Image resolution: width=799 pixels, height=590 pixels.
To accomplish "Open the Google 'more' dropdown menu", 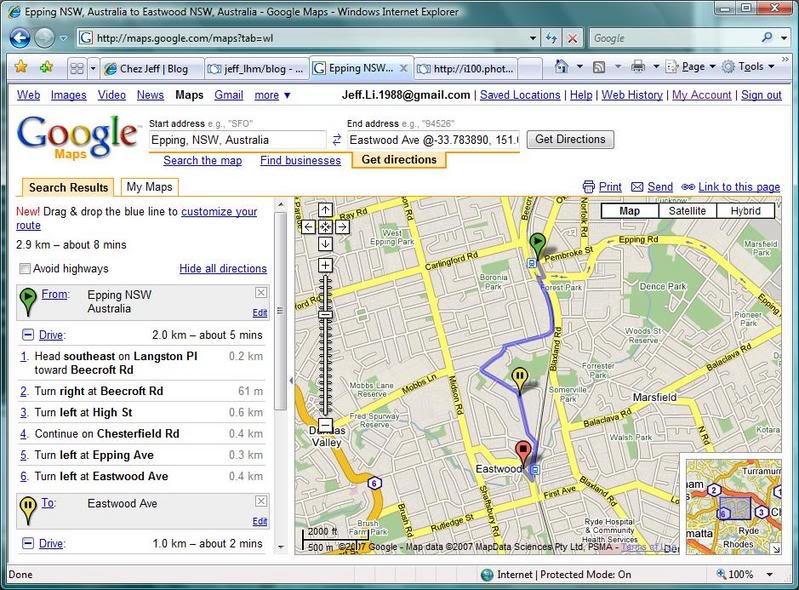I will [x=272, y=95].
